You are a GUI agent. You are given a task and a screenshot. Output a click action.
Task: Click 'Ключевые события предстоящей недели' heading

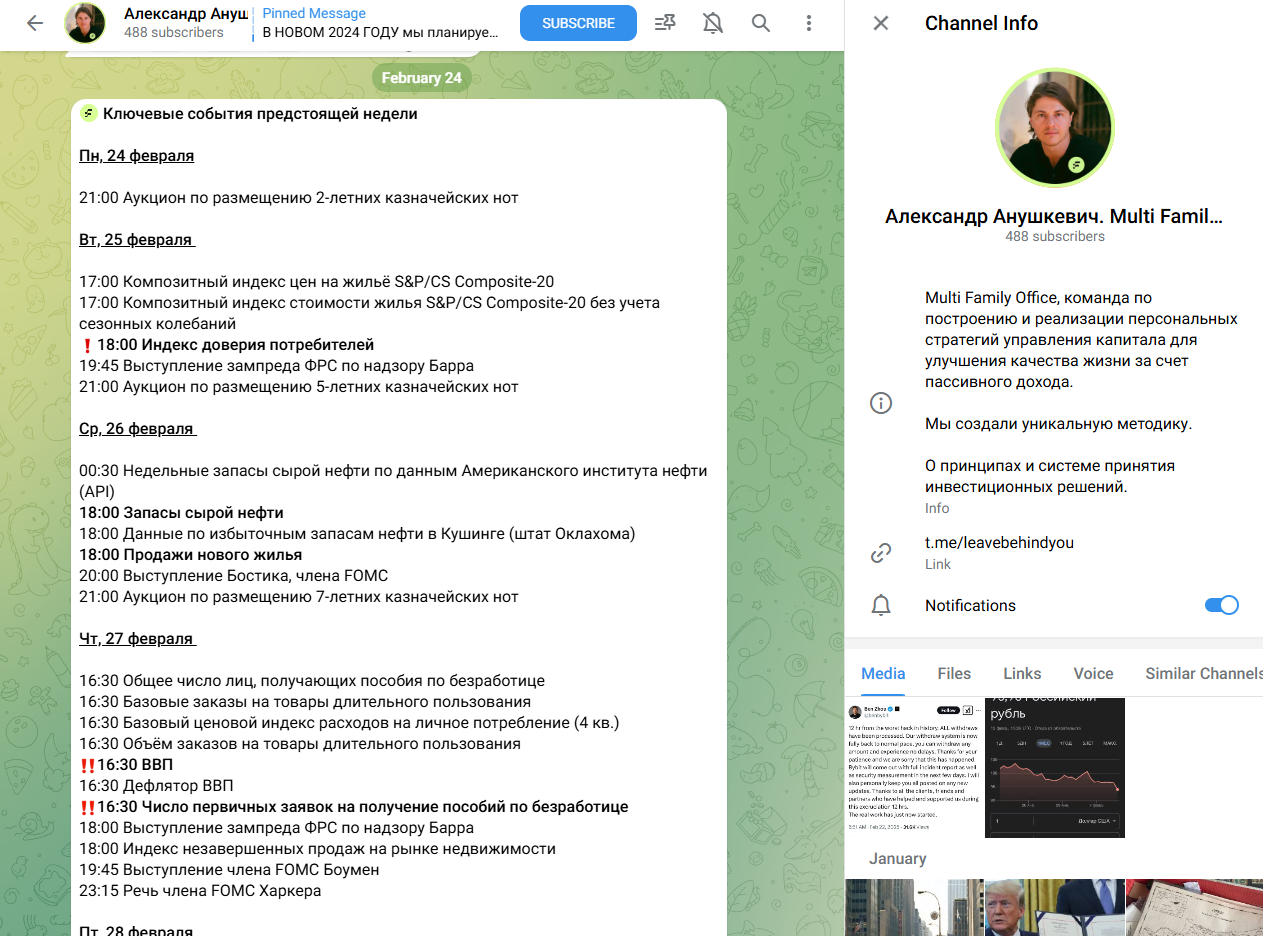[x=260, y=114]
